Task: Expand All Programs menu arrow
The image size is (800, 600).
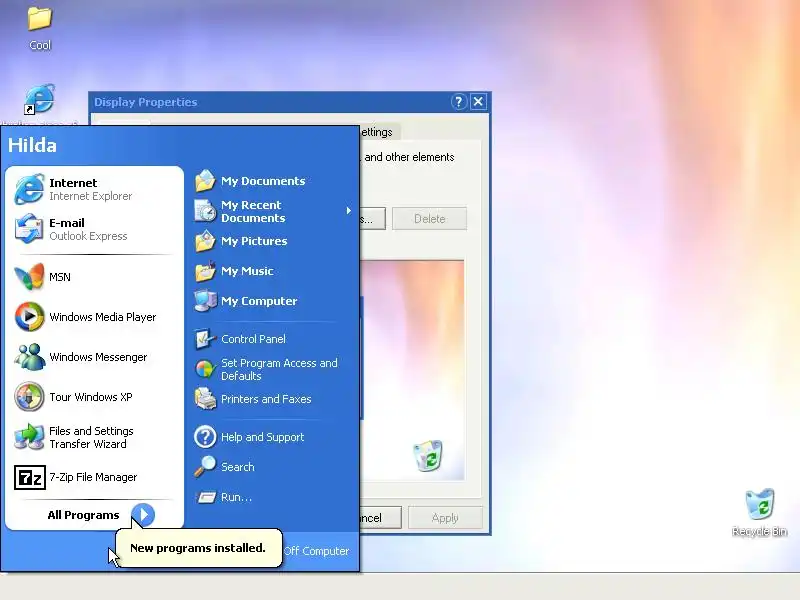Action: point(143,515)
